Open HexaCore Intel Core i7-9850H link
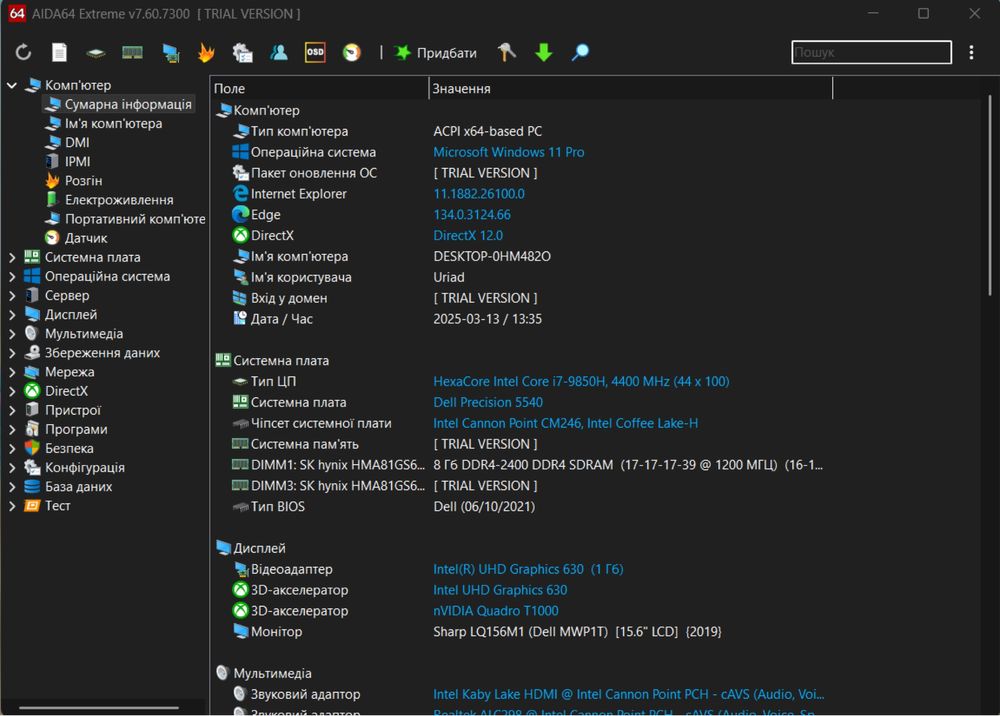 click(x=581, y=381)
